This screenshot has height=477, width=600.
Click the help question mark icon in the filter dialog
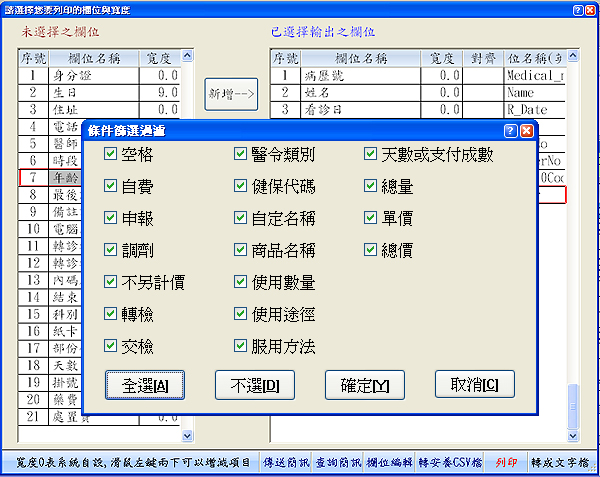pyautogui.click(x=510, y=130)
